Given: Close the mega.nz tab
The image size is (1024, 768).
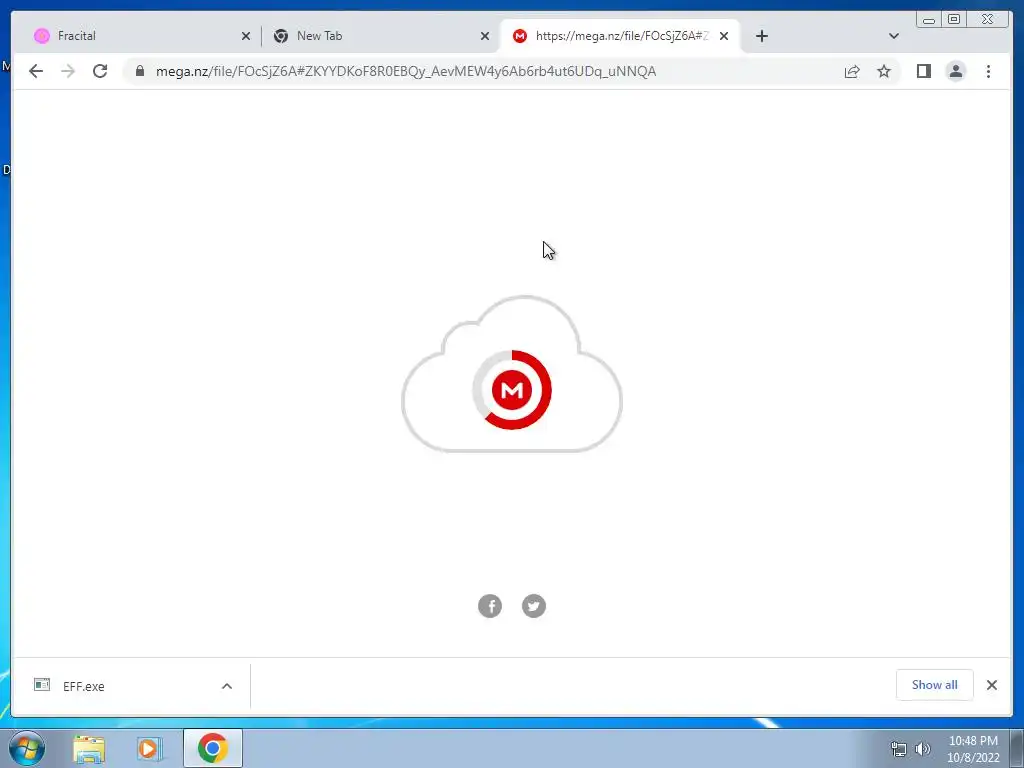Looking at the screenshot, I should tap(724, 36).
